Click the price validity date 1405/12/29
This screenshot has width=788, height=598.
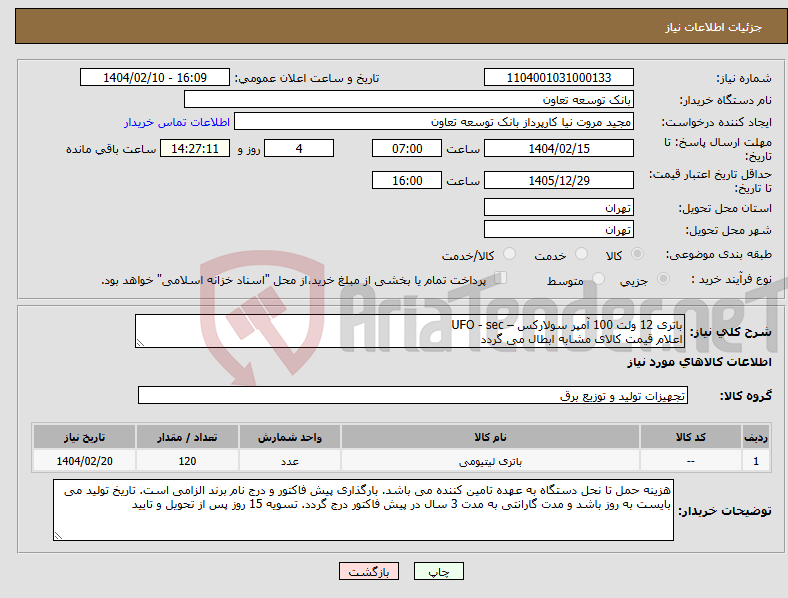click(x=558, y=180)
